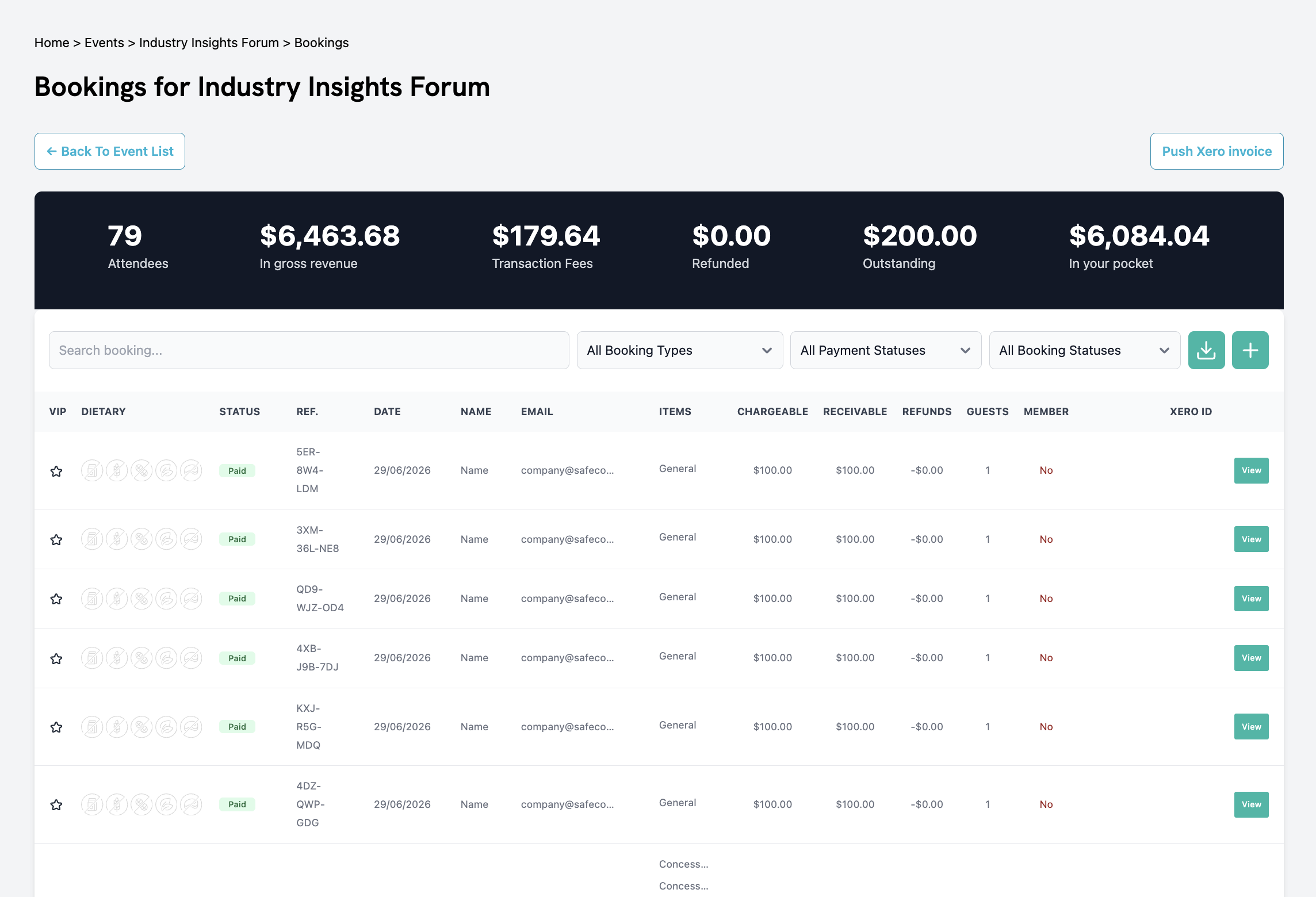Click the last dietary icon in row 5ER-8W4-LDM
Screen dimensions: 1316x897
[191, 470]
